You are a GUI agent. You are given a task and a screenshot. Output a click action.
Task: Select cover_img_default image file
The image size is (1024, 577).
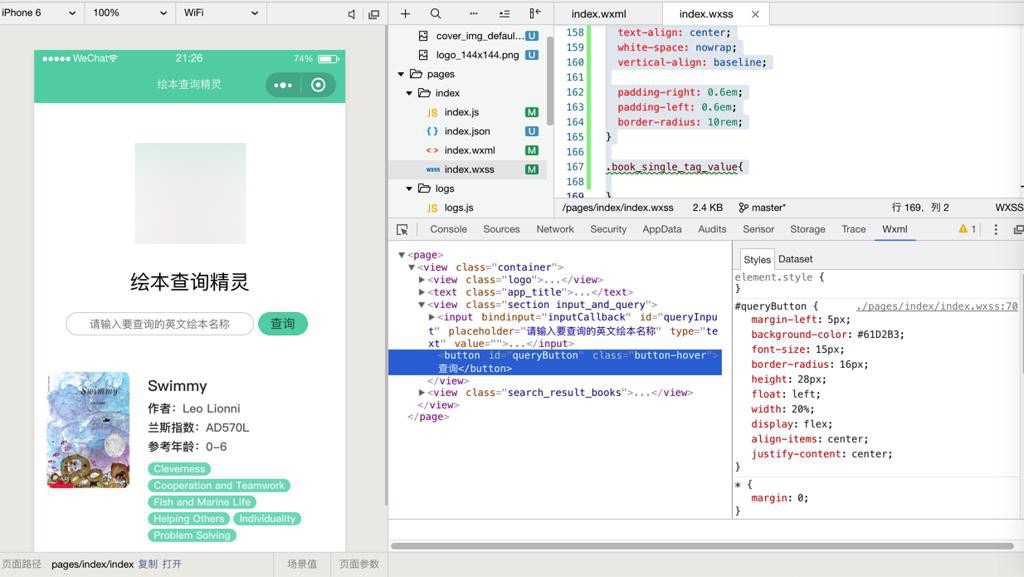tap(479, 36)
